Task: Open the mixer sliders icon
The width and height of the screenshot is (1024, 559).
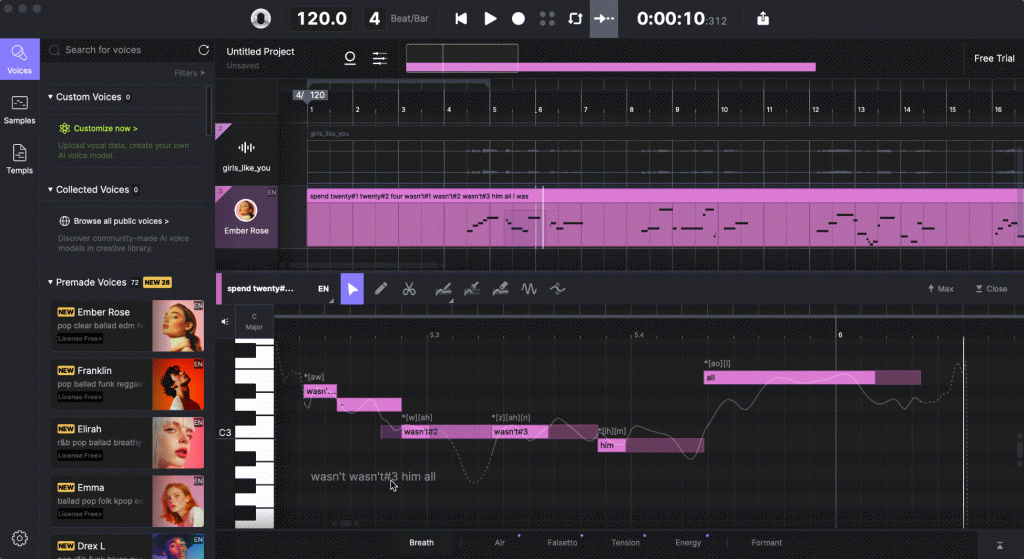Action: [x=380, y=59]
